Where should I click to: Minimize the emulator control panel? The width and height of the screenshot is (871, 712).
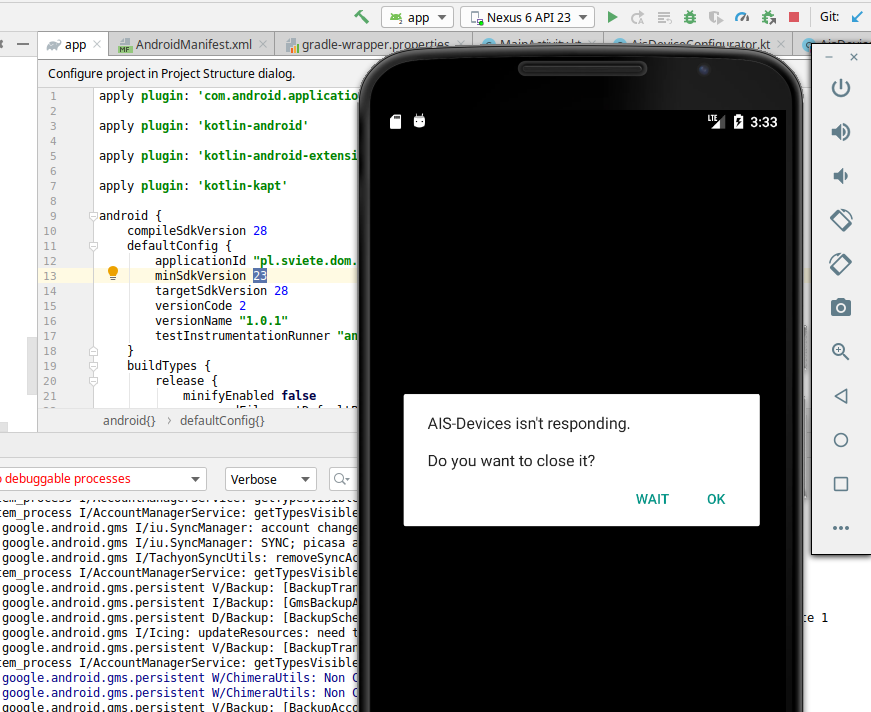point(829,57)
